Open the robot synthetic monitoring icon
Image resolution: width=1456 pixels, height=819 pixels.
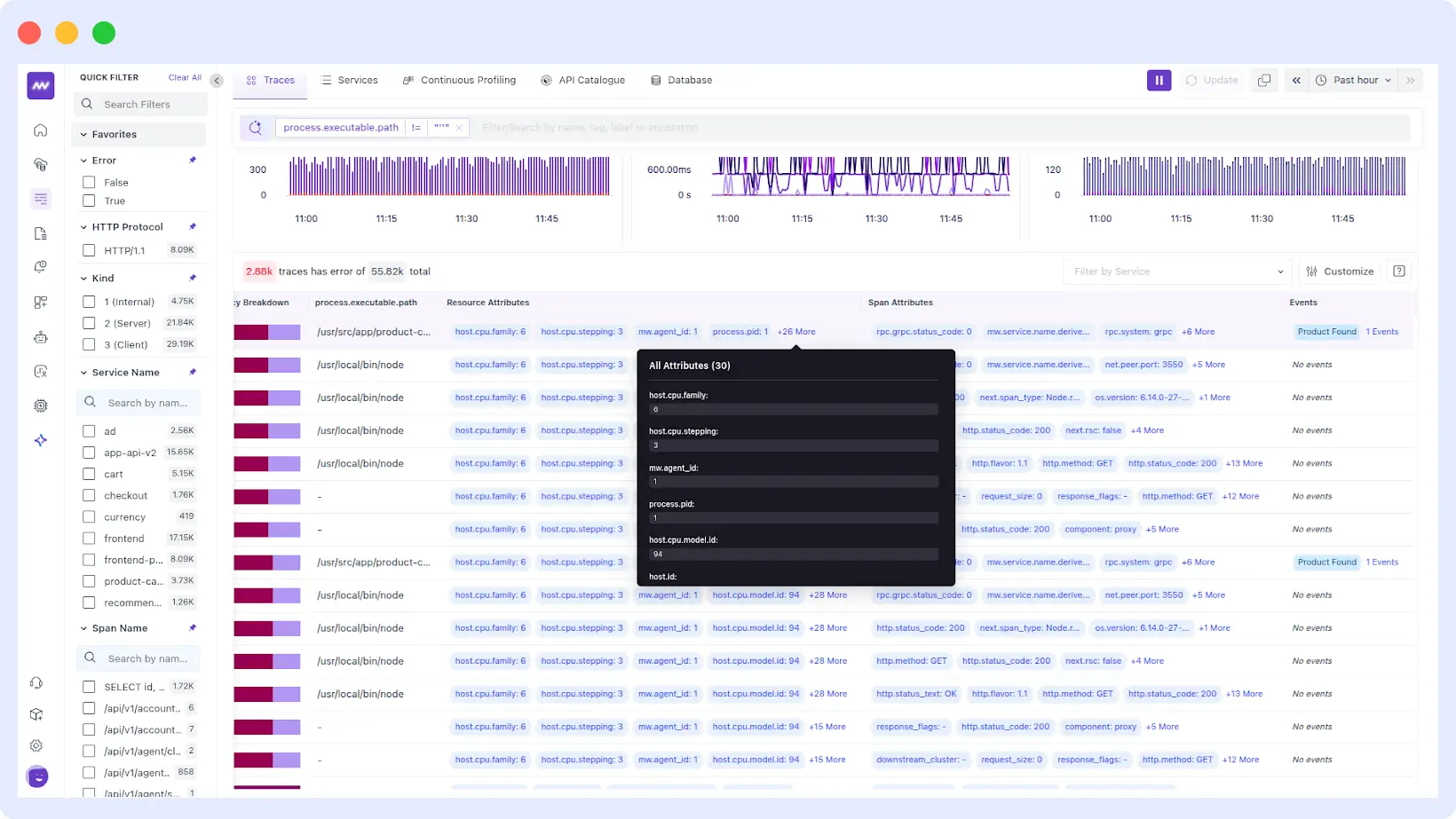[x=40, y=337]
